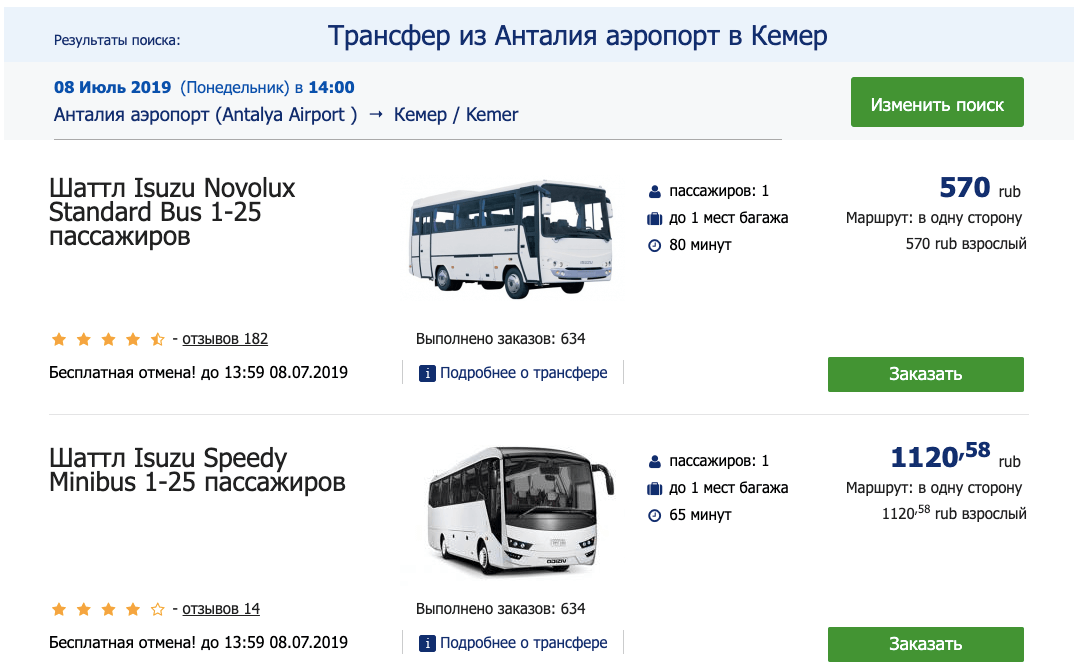The height and width of the screenshot is (668, 1079).
Task: Open the 14 reviews link
Action: point(221,609)
